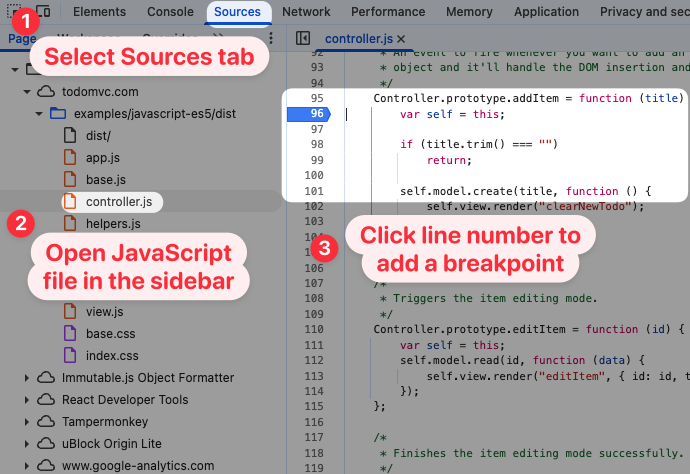The image size is (690, 474).
Task: Close the controller.js editor tab
Action: [400, 39]
